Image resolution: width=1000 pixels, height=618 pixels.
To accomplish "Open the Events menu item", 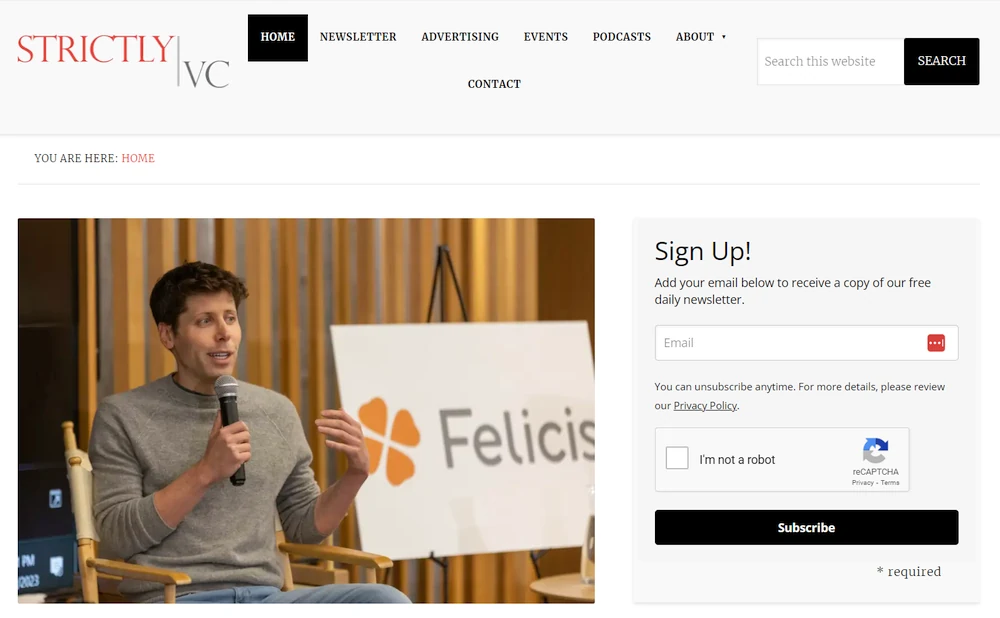I will pos(546,37).
